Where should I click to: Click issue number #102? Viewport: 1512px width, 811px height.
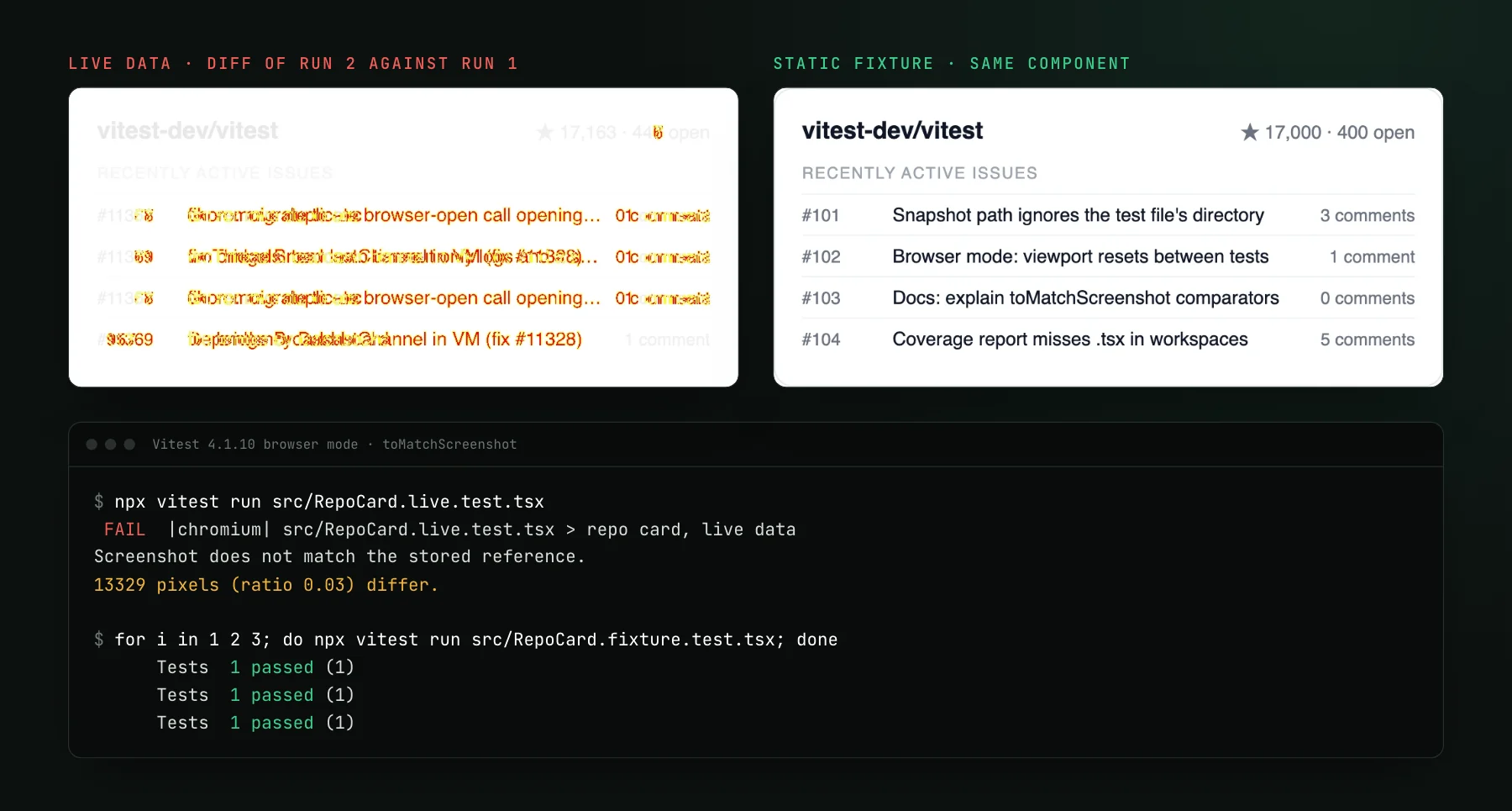821,256
